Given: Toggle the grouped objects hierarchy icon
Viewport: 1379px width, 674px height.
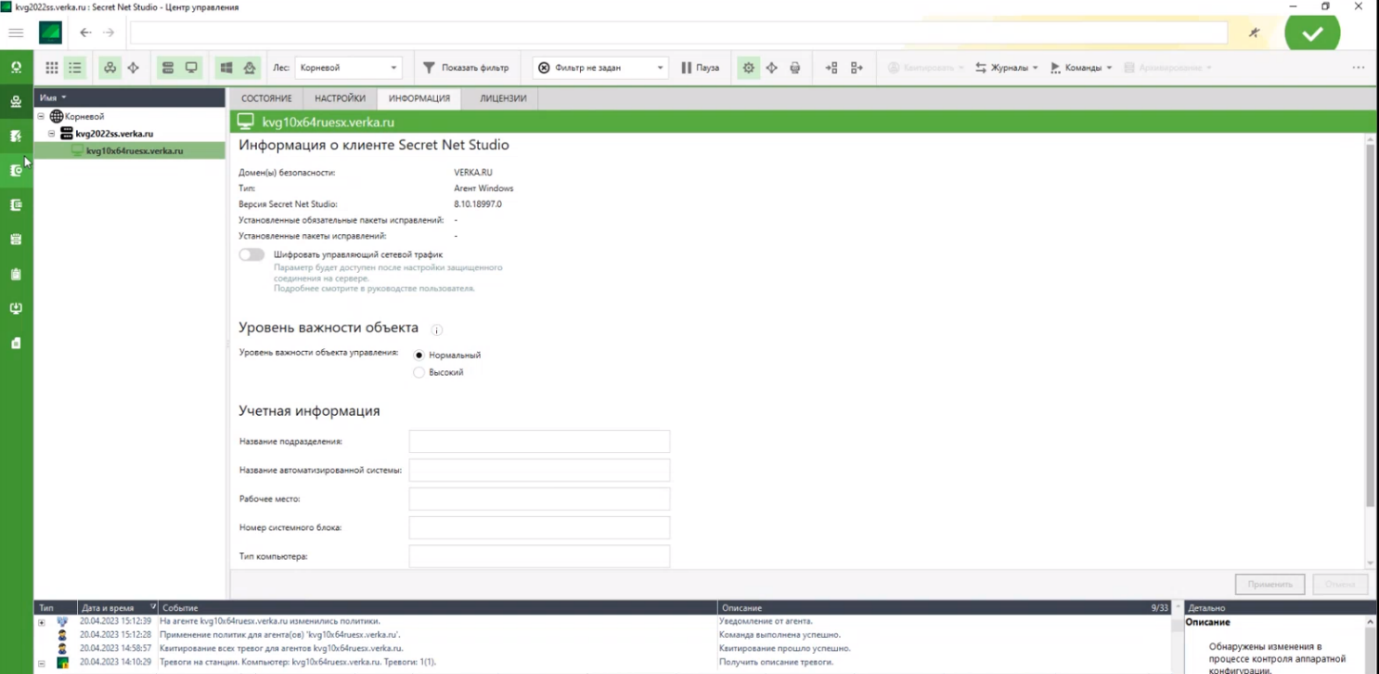Looking at the screenshot, I should click(x=110, y=68).
